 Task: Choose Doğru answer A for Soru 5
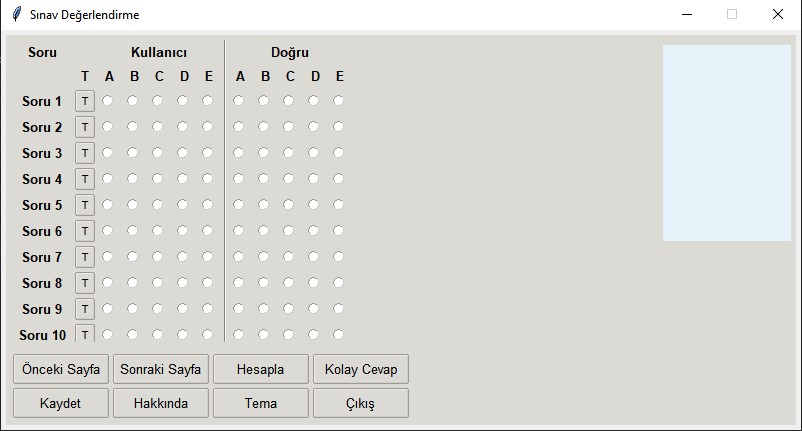pos(239,204)
